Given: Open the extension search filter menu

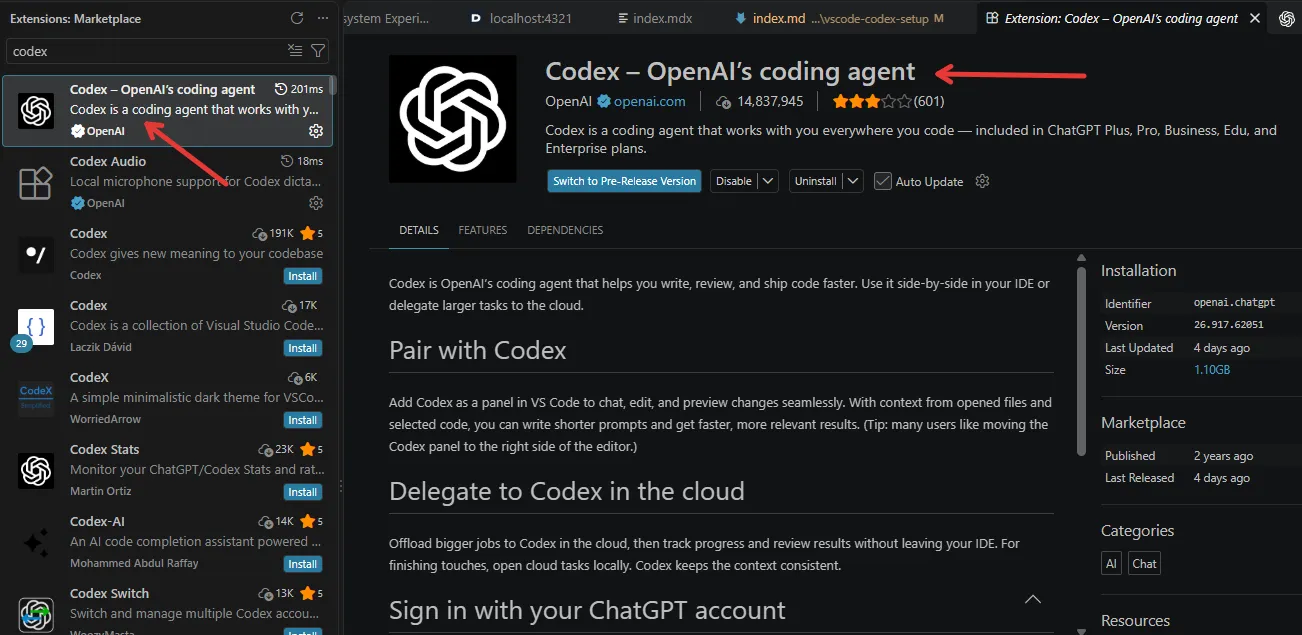Looking at the screenshot, I should (x=318, y=50).
